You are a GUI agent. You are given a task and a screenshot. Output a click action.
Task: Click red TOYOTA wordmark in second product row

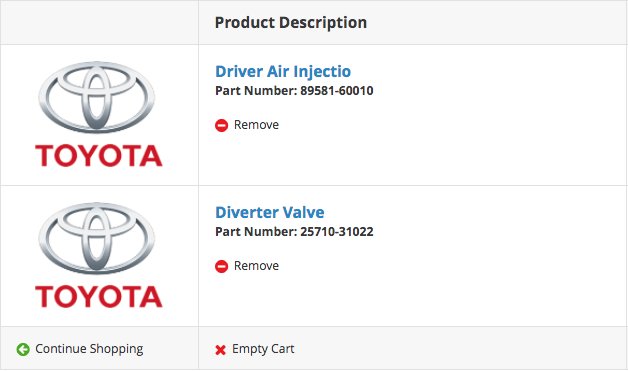[x=99, y=297]
